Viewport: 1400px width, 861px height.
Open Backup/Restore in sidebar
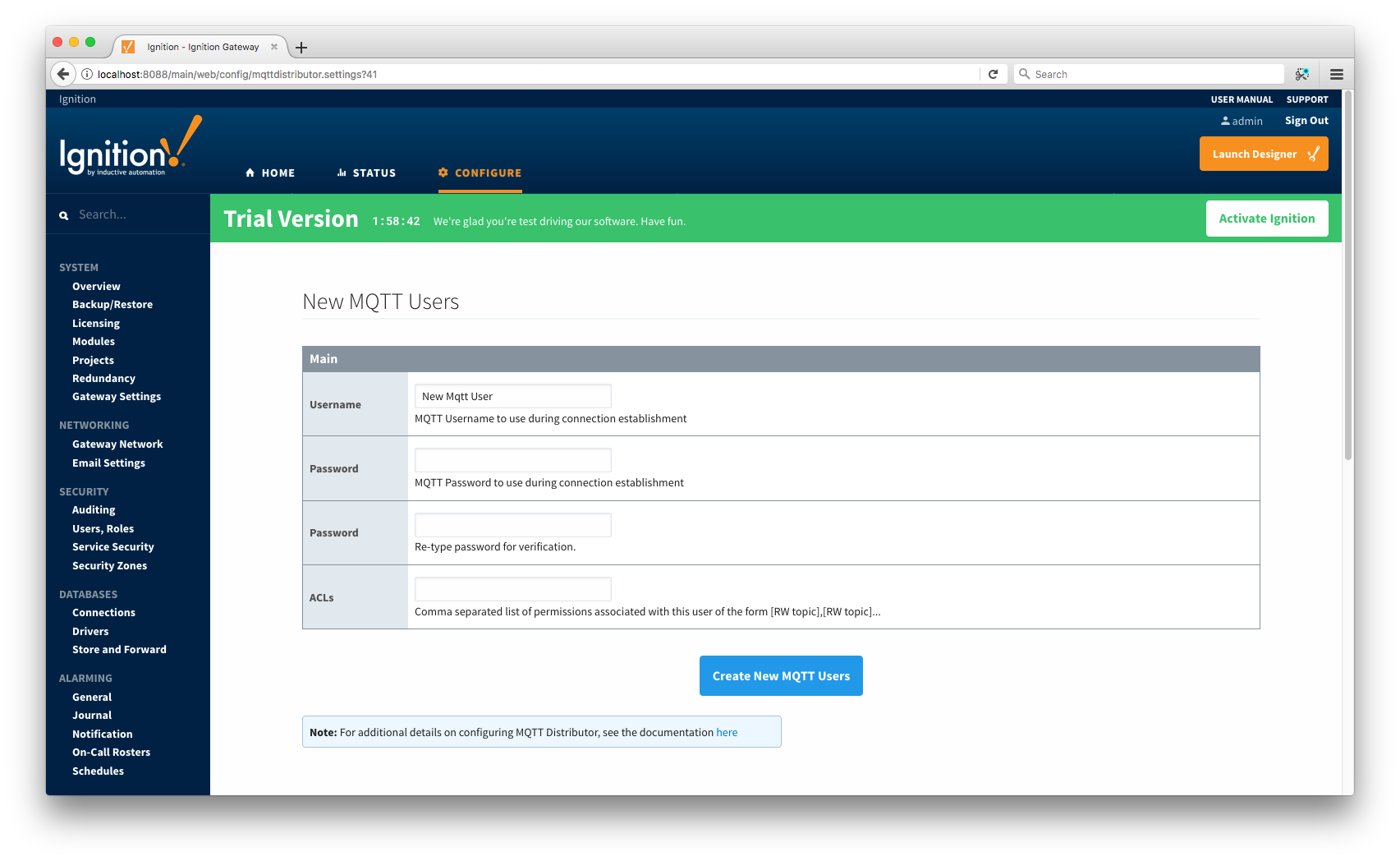click(112, 304)
